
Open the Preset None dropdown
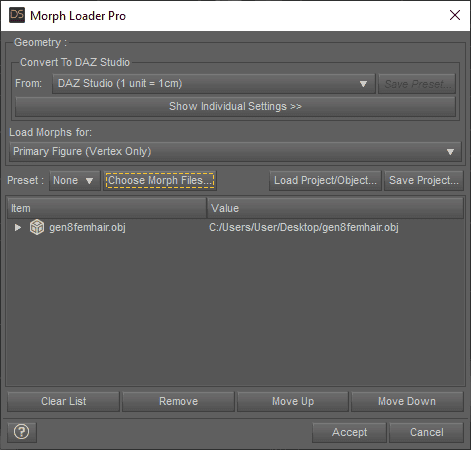click(75, 180)
